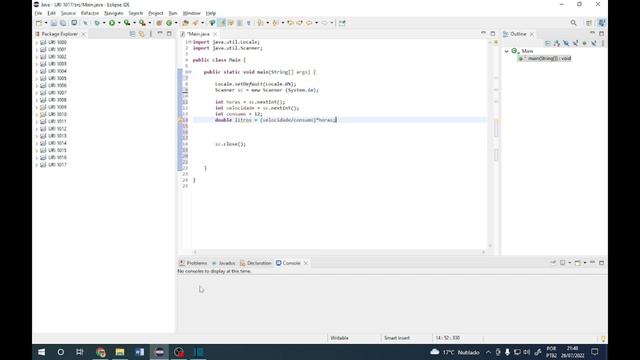Click the Windows Start button

(x=42, y=352)
